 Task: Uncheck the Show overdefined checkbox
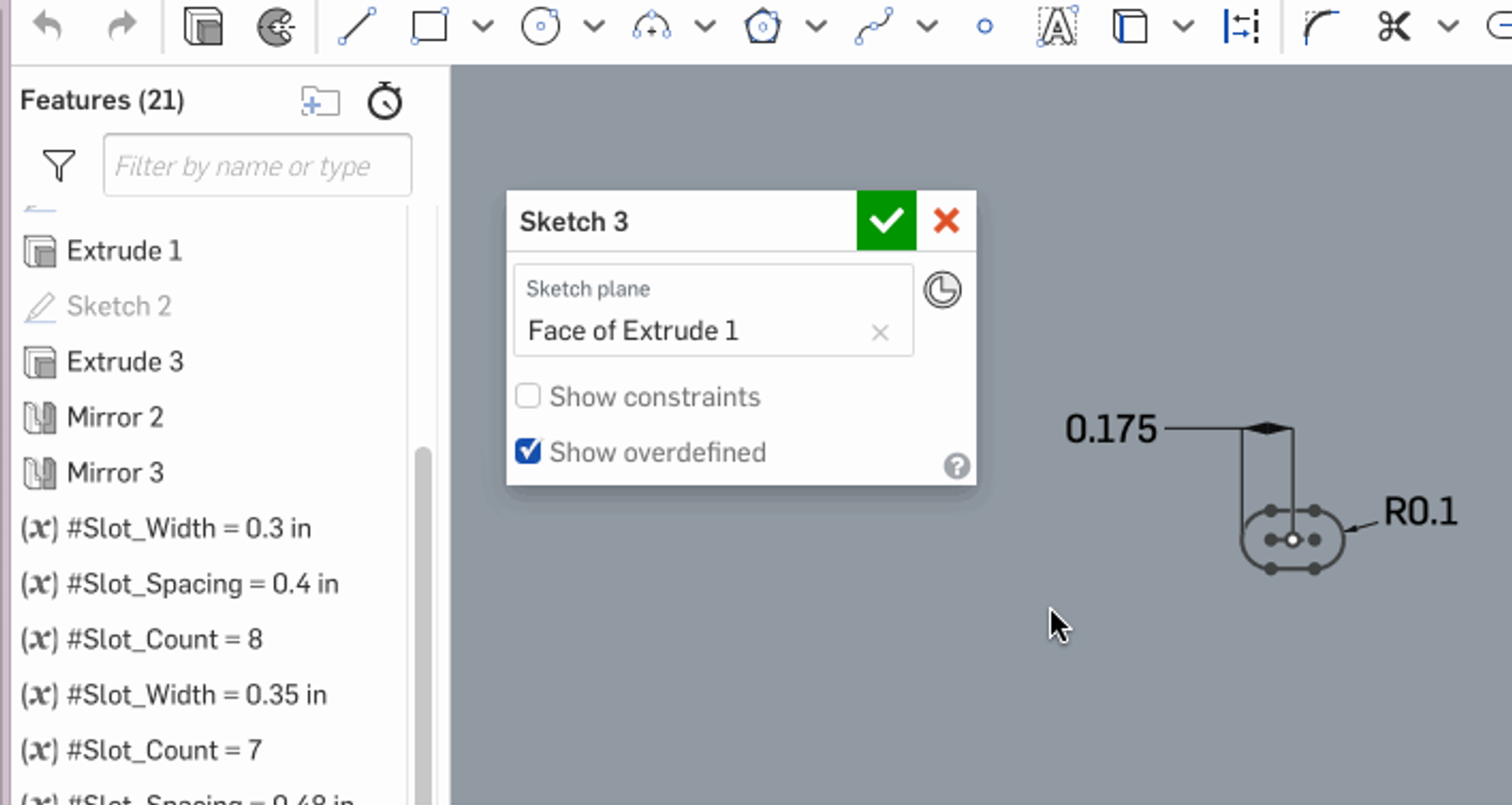click(528, 452)
